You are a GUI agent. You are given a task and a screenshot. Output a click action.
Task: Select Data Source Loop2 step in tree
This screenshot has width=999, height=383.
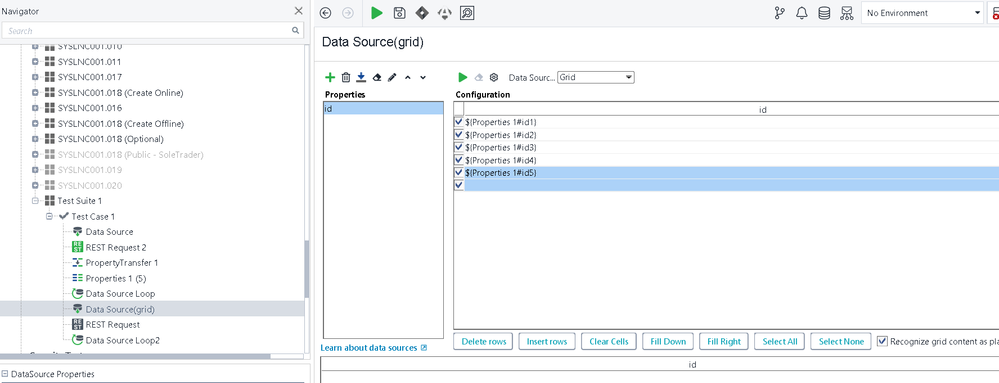122,340
